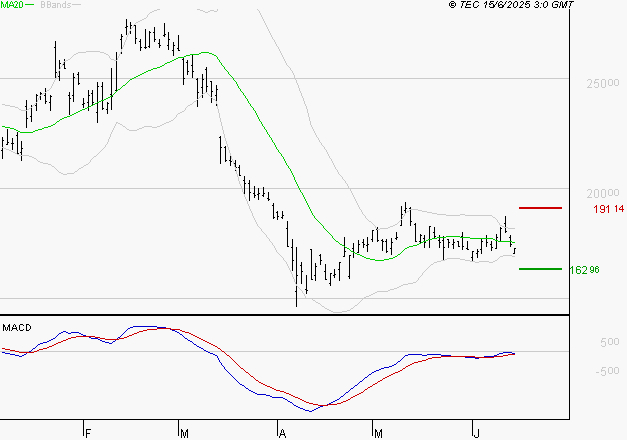Click the MACD panel label
Screen dimensions: 627x440
[17, 328]
